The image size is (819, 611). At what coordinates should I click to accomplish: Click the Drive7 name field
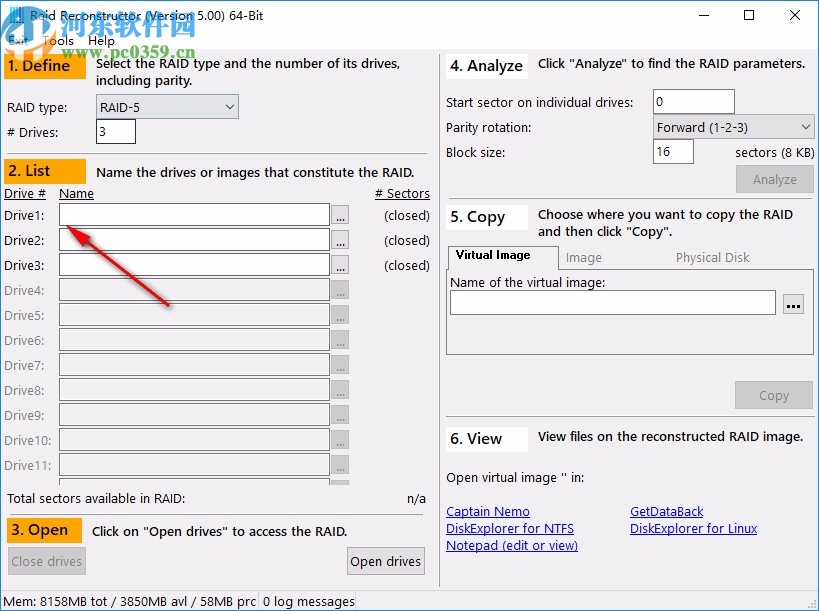pyautogui.click(x=194, y=365)
